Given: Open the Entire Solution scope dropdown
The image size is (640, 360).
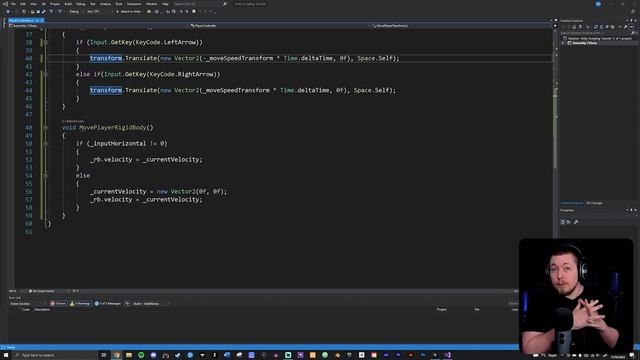Looking at the screenshot, I should (x=28, y=304).
